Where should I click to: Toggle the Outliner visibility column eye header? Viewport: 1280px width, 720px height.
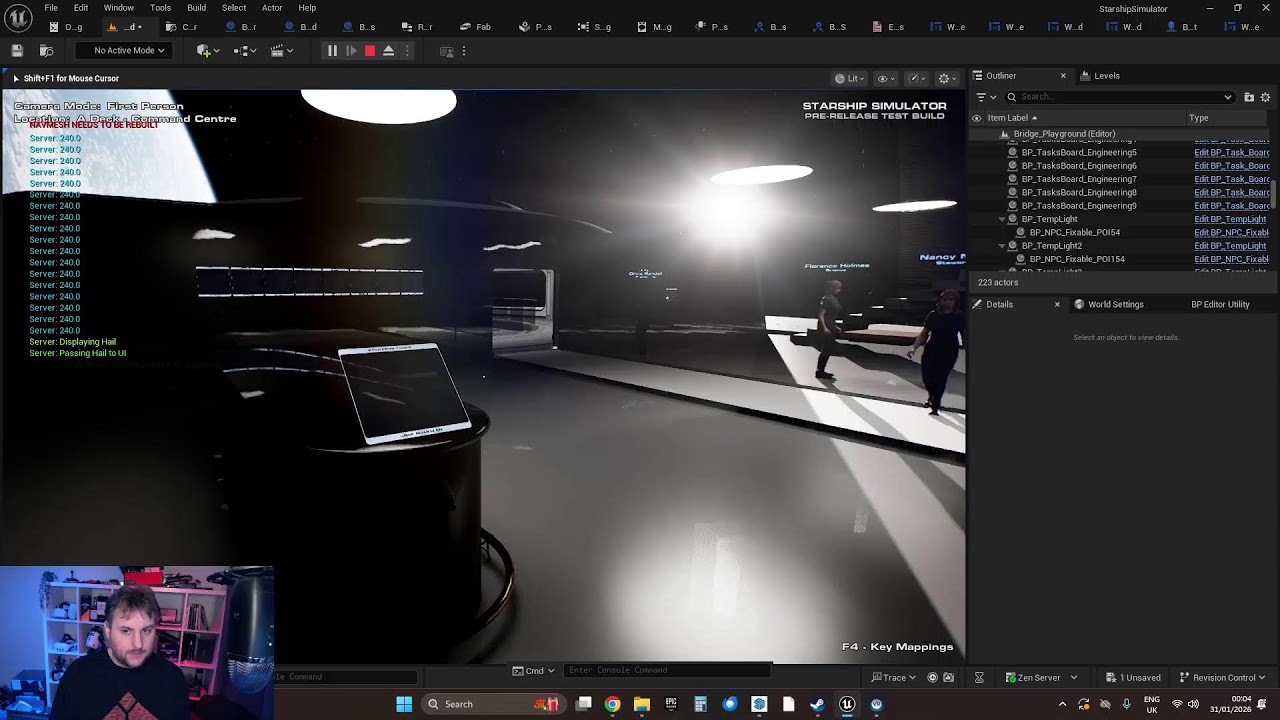(x=976, y=118)
